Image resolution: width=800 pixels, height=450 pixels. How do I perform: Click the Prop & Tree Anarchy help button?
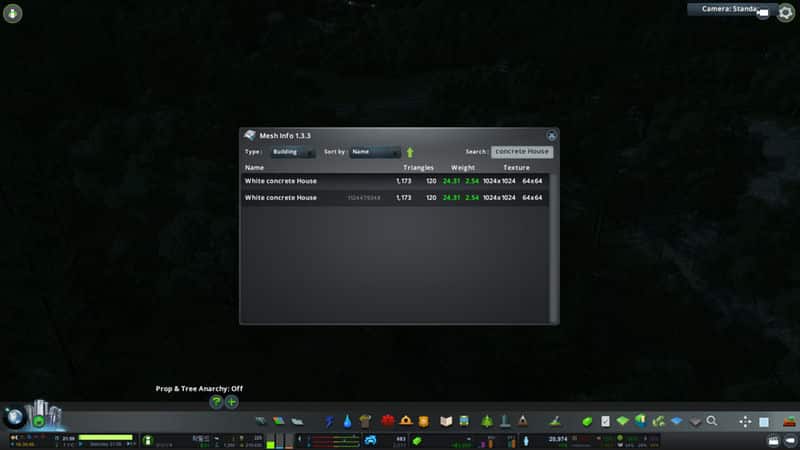click(216, 402)
